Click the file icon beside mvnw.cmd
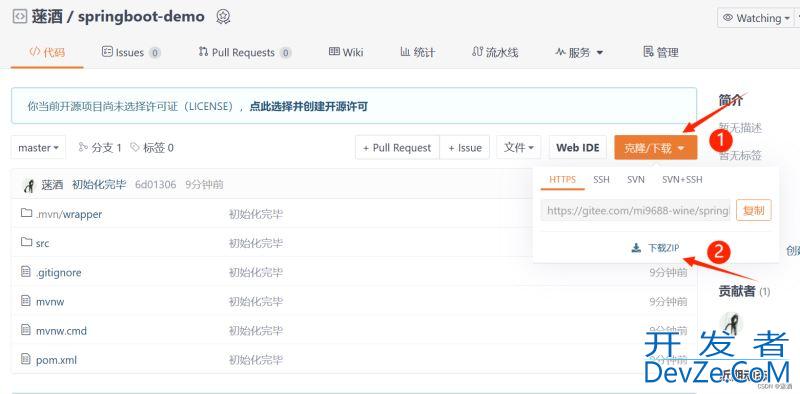This screenshot has width=800, height=394. 26,330
